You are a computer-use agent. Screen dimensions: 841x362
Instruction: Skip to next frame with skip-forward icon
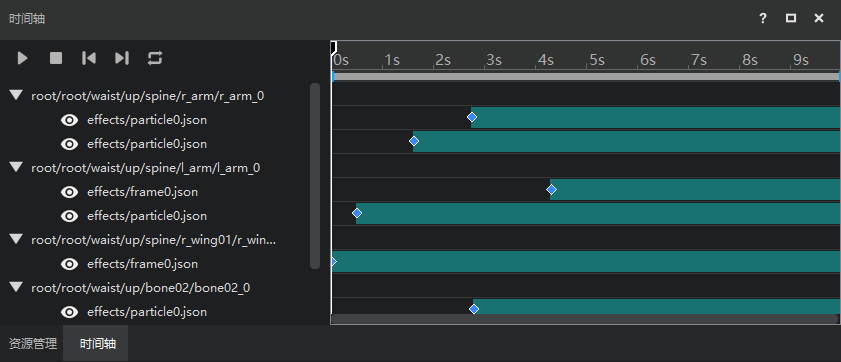click(x=122, y=58)
